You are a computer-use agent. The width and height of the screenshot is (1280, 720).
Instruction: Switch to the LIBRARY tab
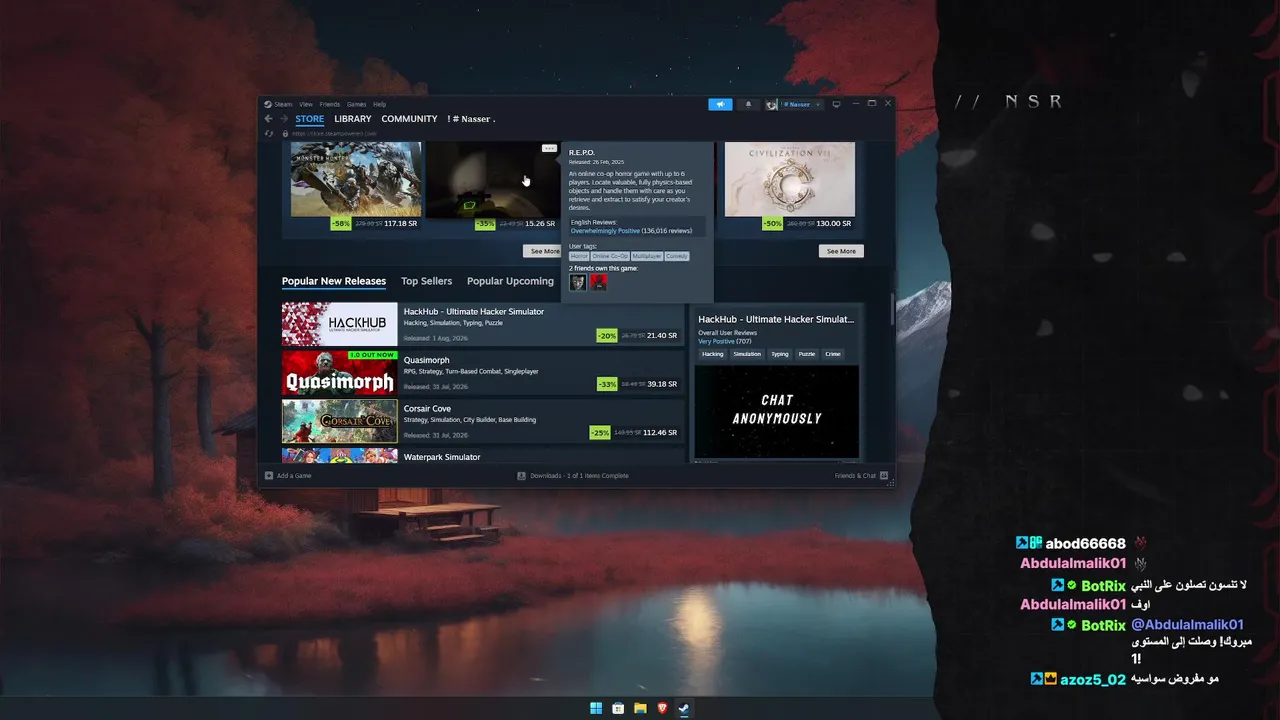(x=353, y=119)
